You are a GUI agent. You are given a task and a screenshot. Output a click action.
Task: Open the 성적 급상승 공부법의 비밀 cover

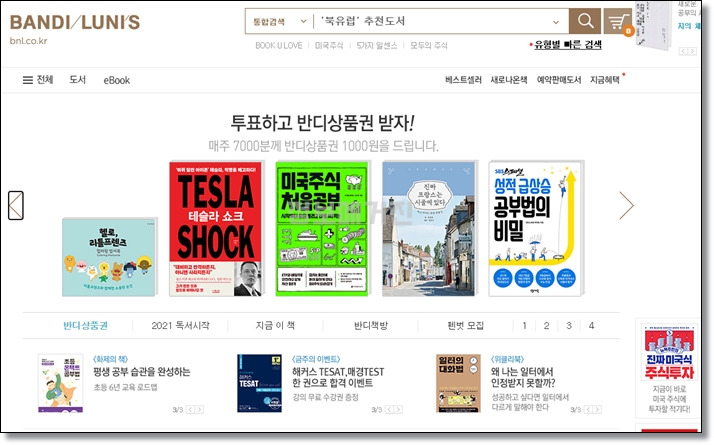pos(535,229)
